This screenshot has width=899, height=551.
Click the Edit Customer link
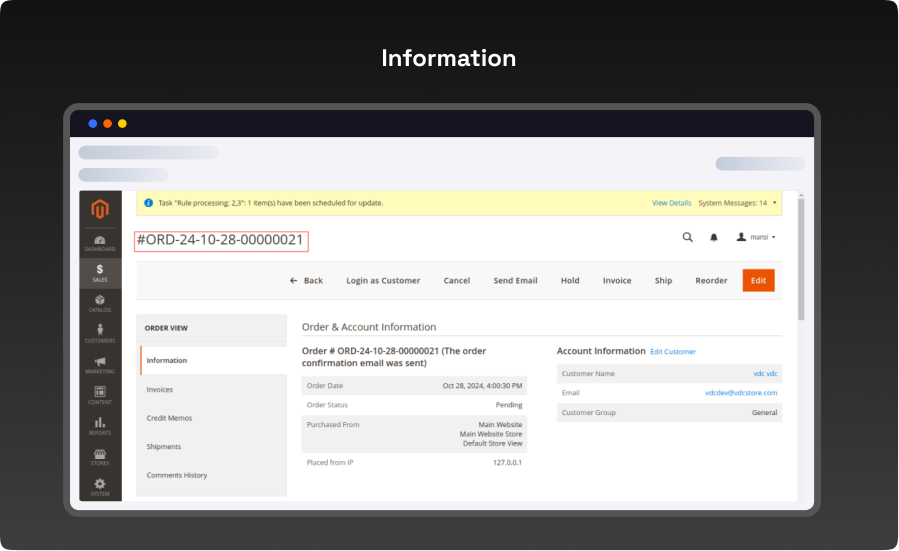[673, 352]
